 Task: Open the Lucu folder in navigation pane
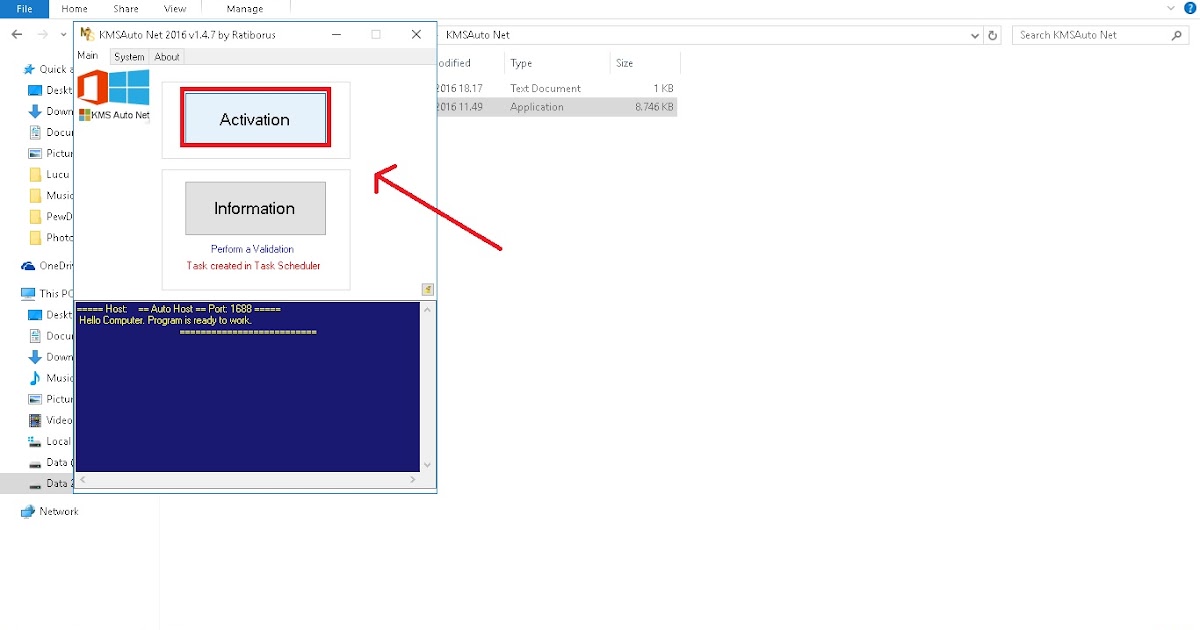point(50,174)
